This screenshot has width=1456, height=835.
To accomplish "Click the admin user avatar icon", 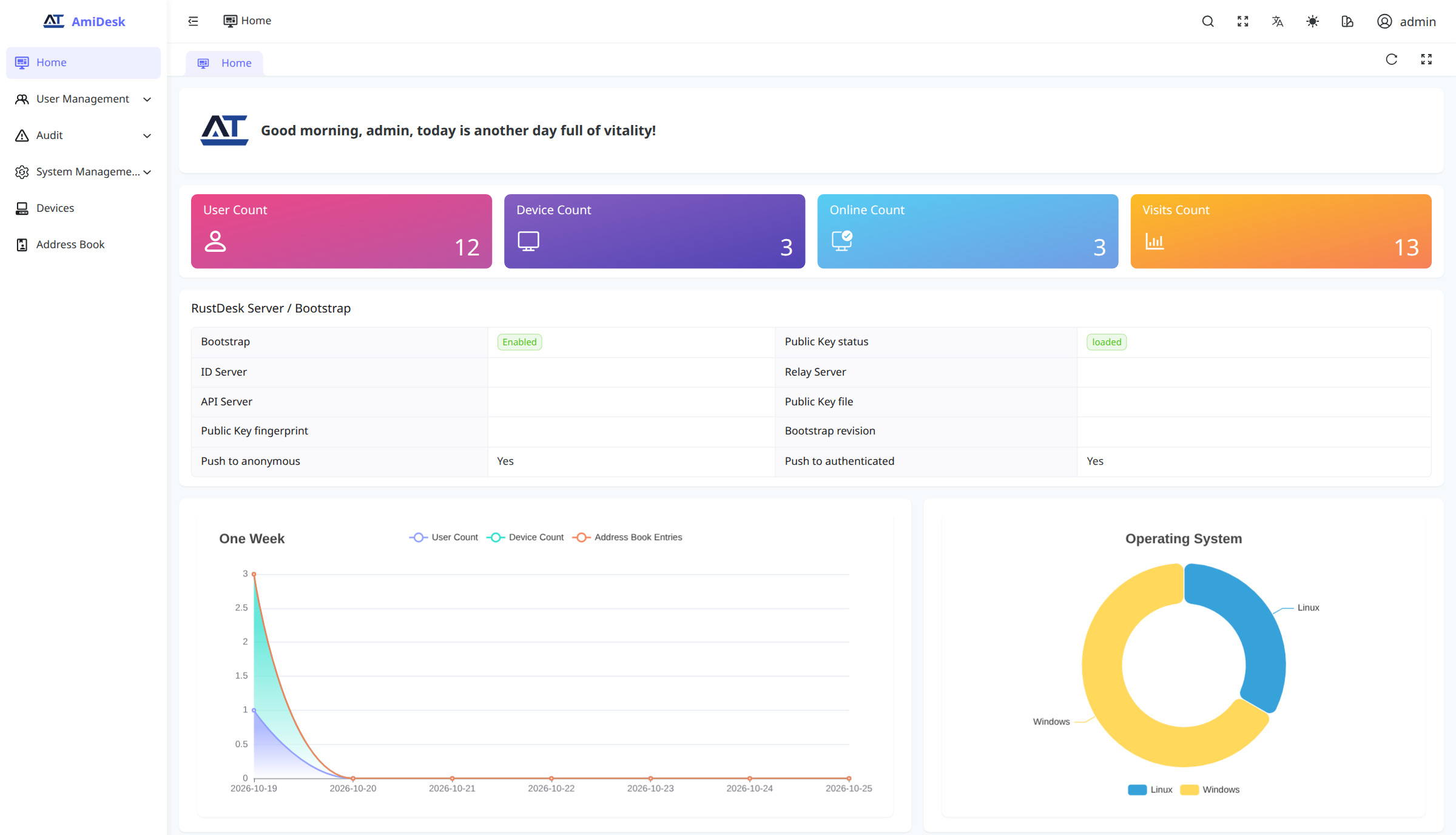I will point(1384,21).
